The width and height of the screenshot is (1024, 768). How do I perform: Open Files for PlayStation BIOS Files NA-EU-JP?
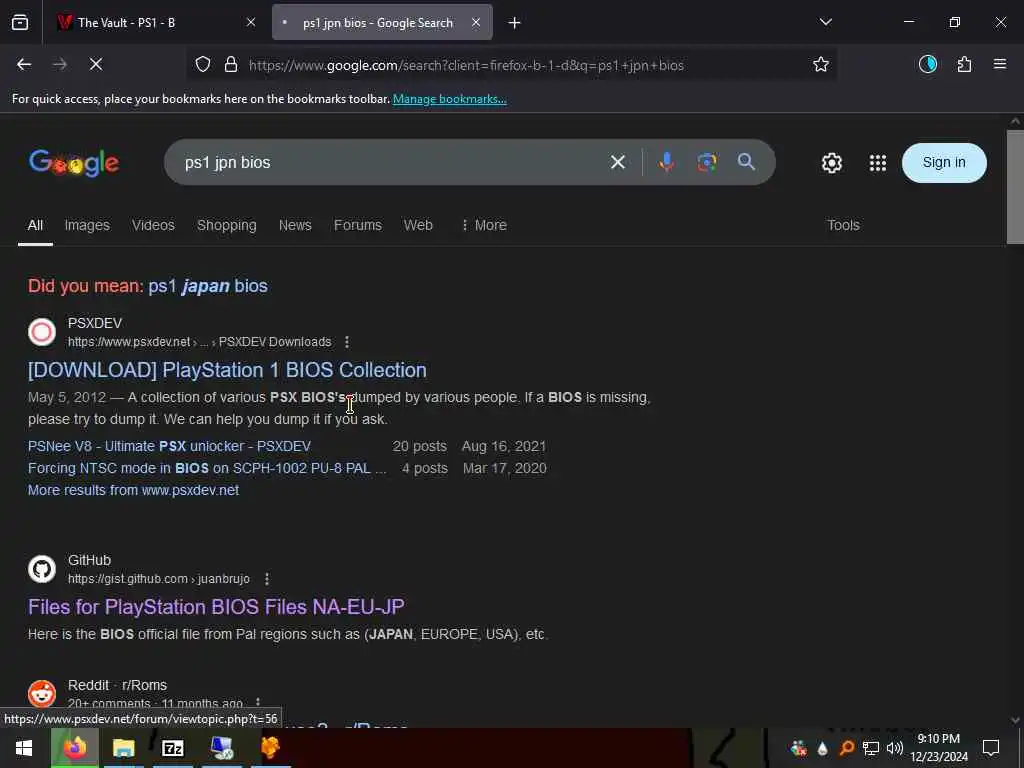(x=216, y=607)
